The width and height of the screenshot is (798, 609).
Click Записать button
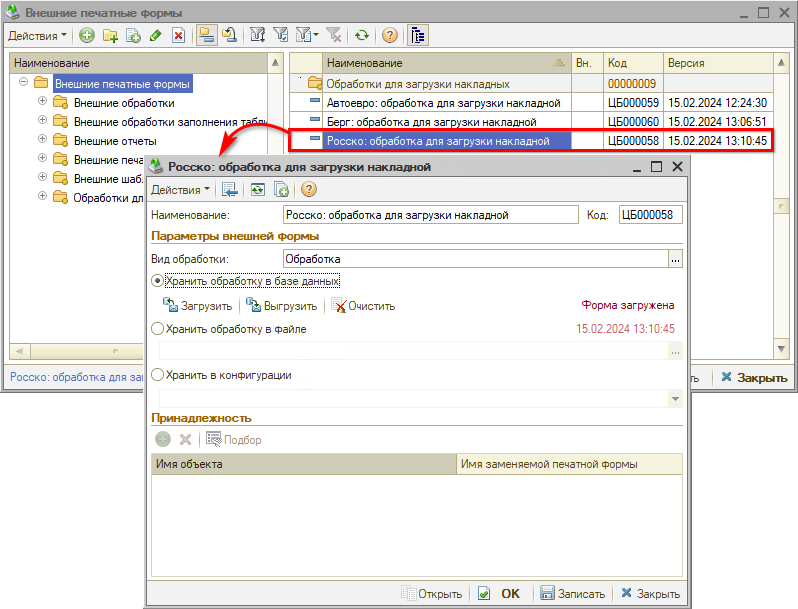click(x=573, y=593)
